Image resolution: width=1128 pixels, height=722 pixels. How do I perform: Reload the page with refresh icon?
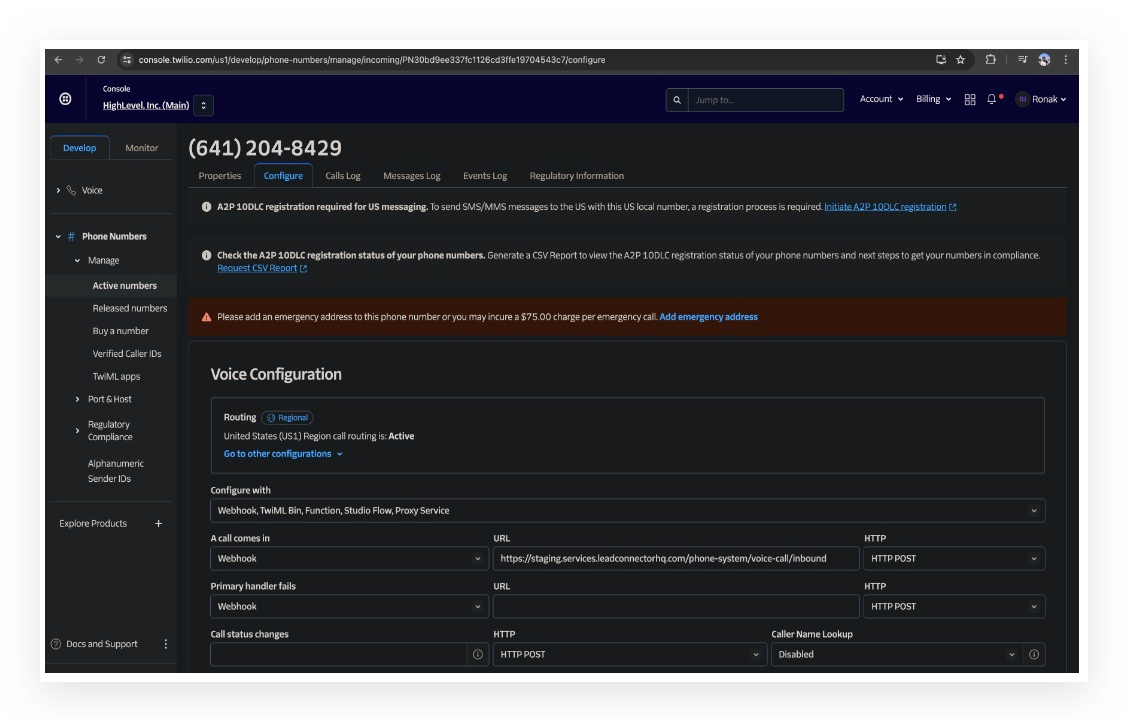tap(101, 60)
